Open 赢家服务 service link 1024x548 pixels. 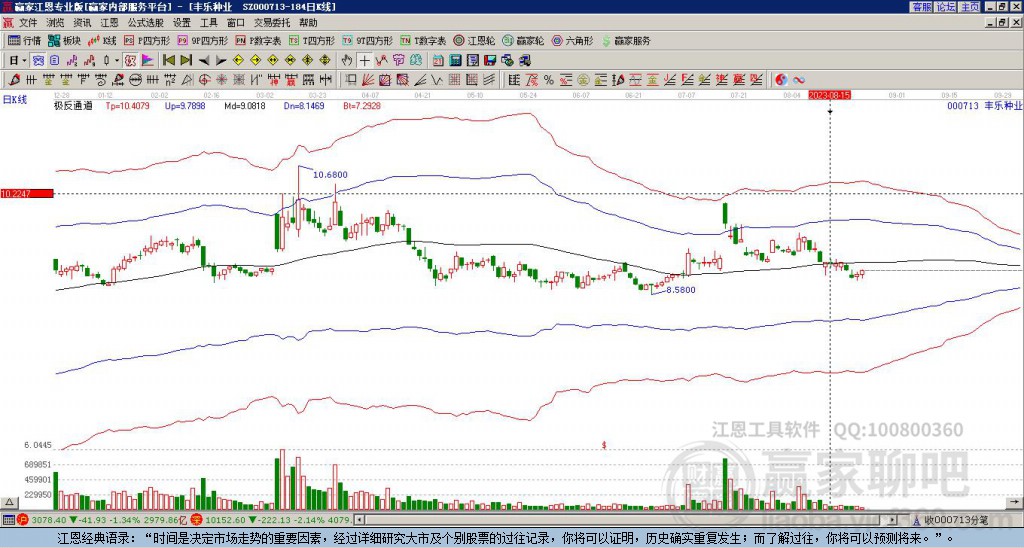point(626,40)
